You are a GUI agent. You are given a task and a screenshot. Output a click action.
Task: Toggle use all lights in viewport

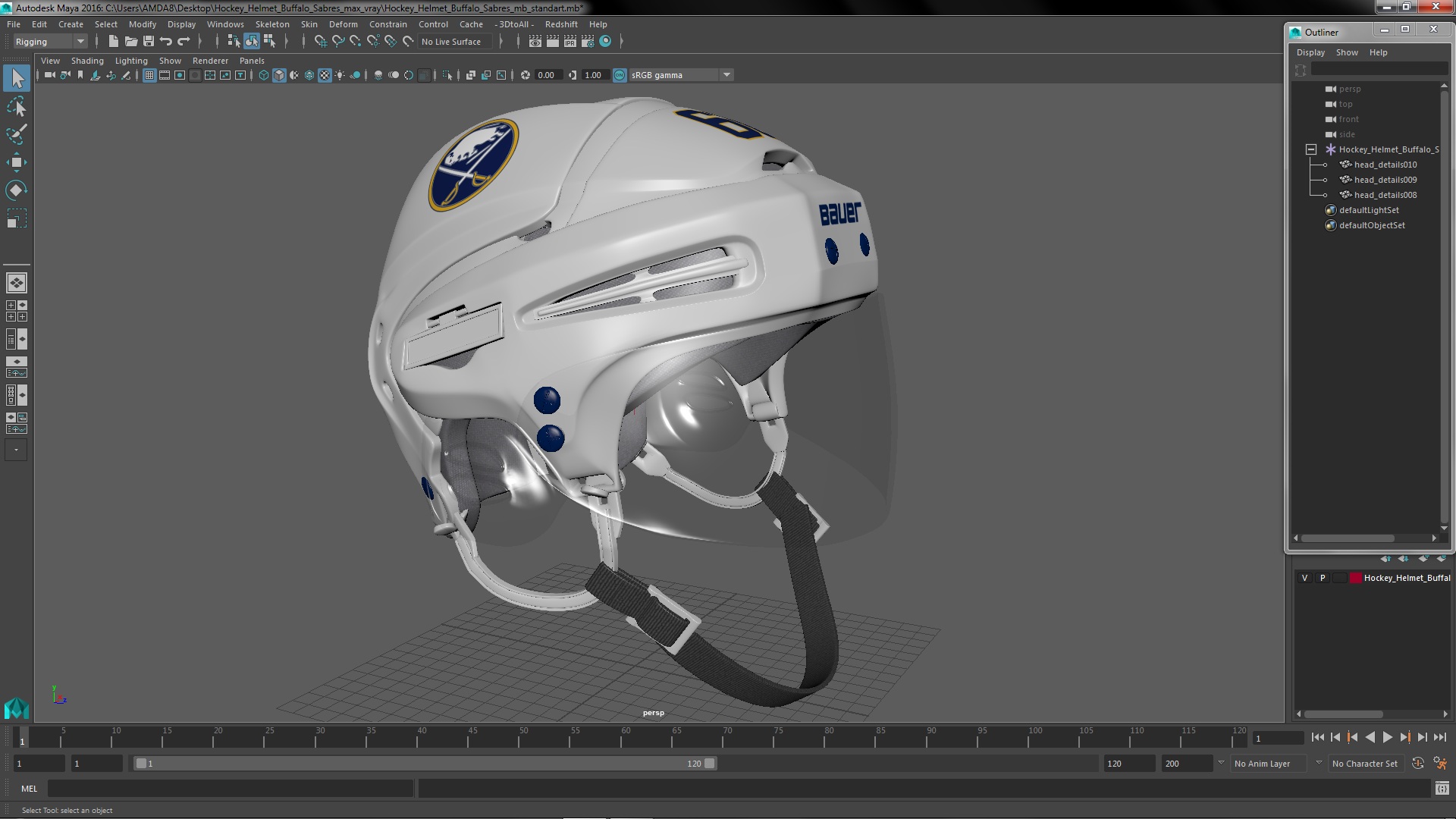tap(340, 75)
